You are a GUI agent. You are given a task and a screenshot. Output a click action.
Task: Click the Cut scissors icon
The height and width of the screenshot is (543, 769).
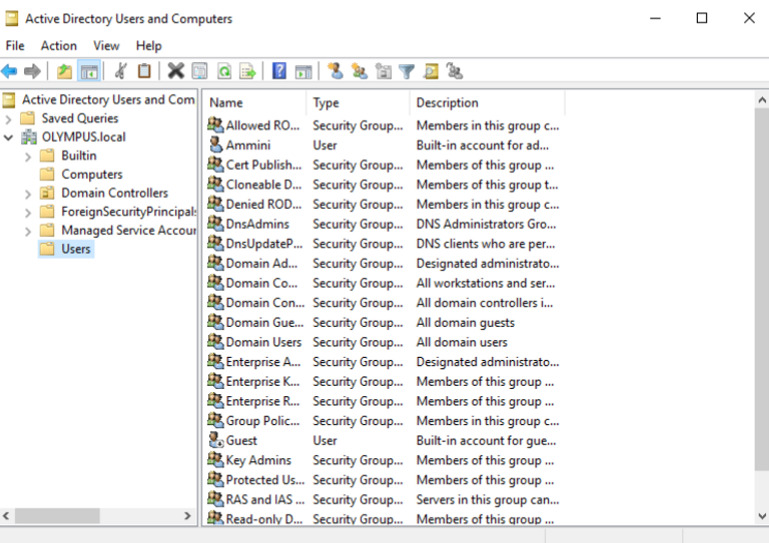(120, 71)
